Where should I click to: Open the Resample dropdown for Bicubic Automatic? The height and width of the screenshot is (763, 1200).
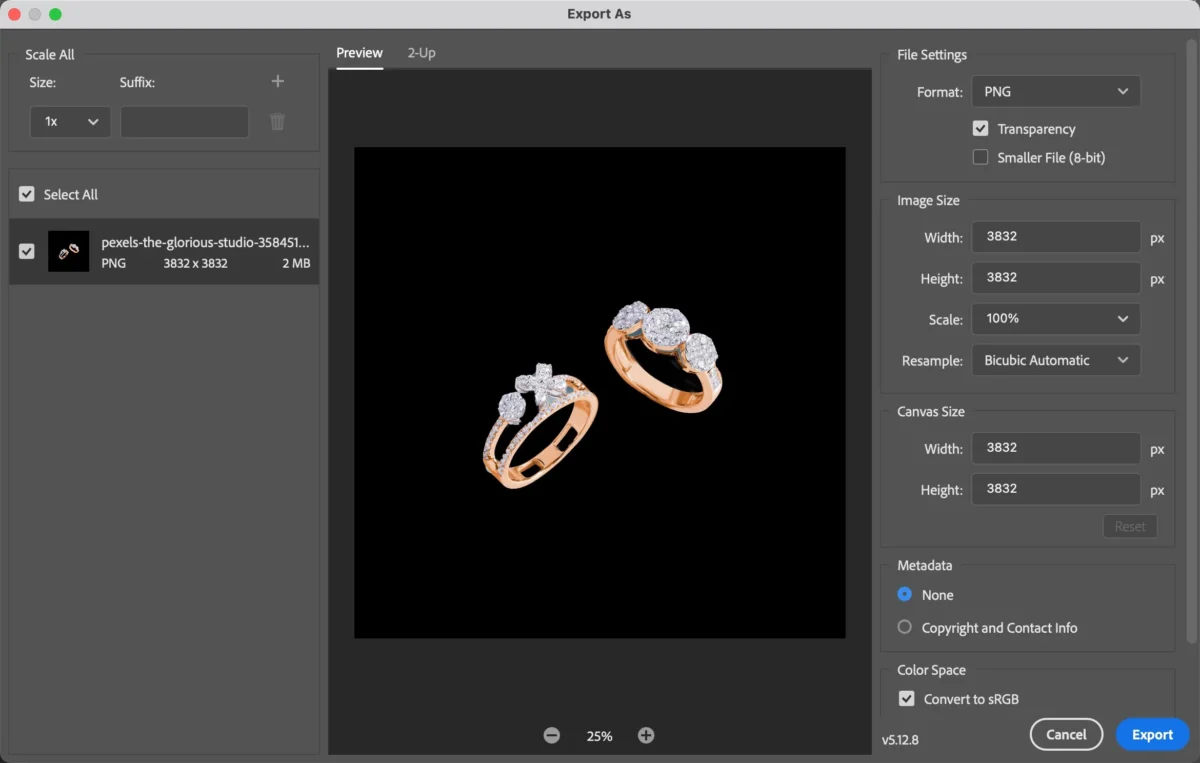coord(1055,360)
